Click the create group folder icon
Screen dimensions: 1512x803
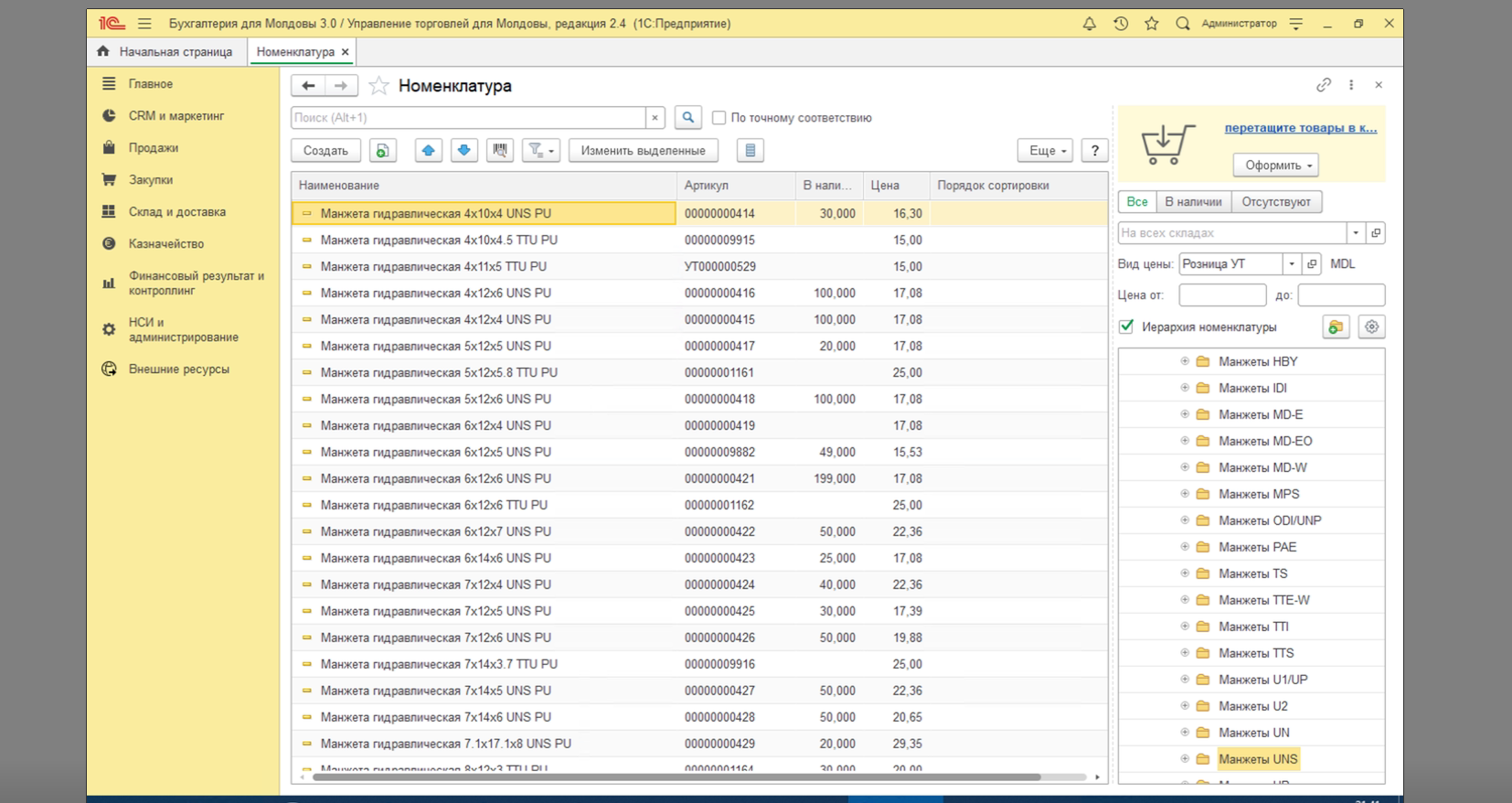pyautogui.click(x=1336, y=327)
